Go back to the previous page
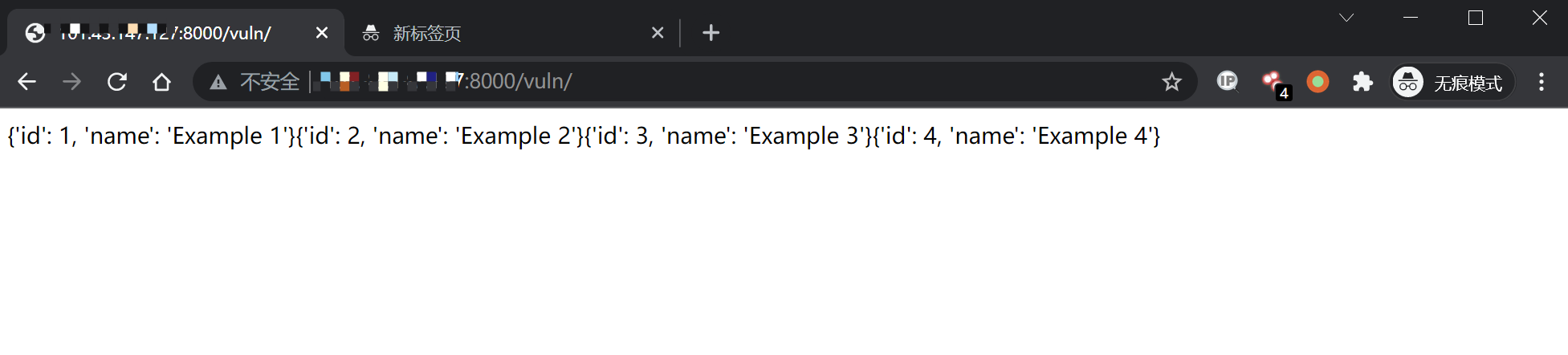 27,82
